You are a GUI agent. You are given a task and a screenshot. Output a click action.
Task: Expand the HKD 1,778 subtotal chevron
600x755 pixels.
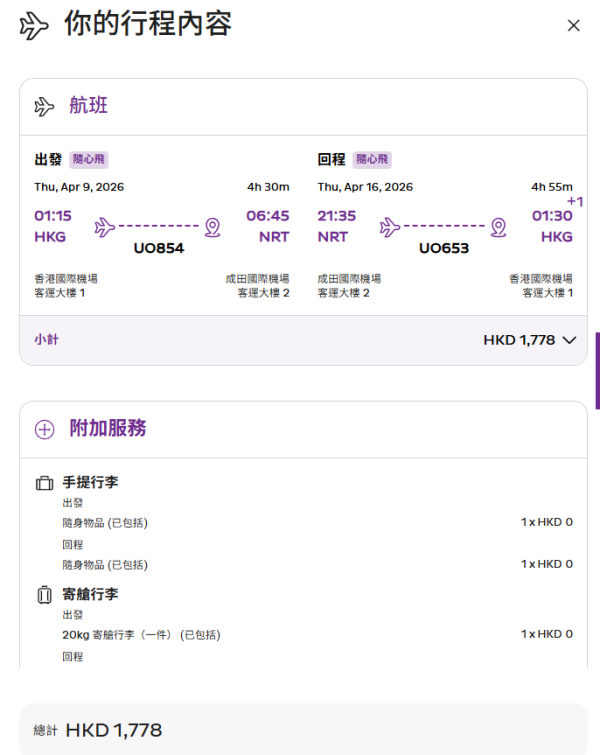point(569,340)
